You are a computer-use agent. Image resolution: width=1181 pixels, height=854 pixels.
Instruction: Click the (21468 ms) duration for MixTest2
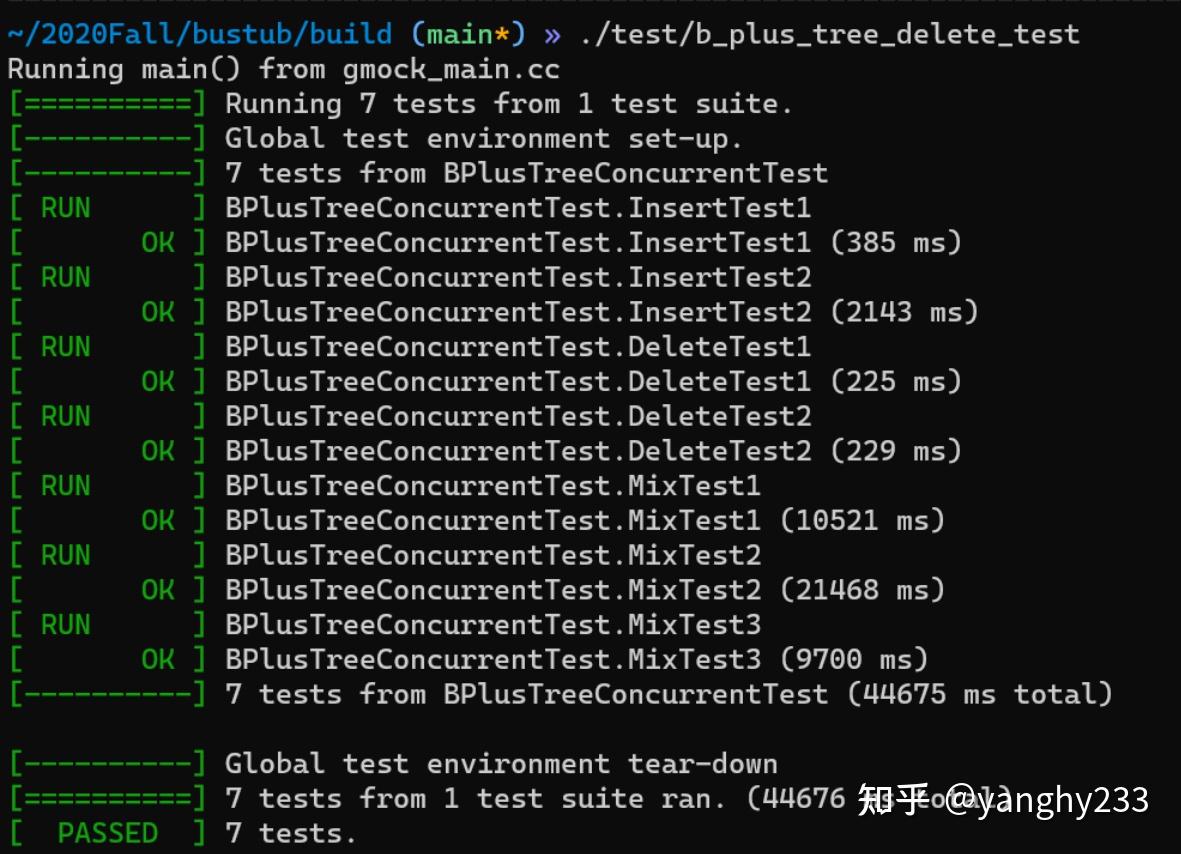coord(861,589)
